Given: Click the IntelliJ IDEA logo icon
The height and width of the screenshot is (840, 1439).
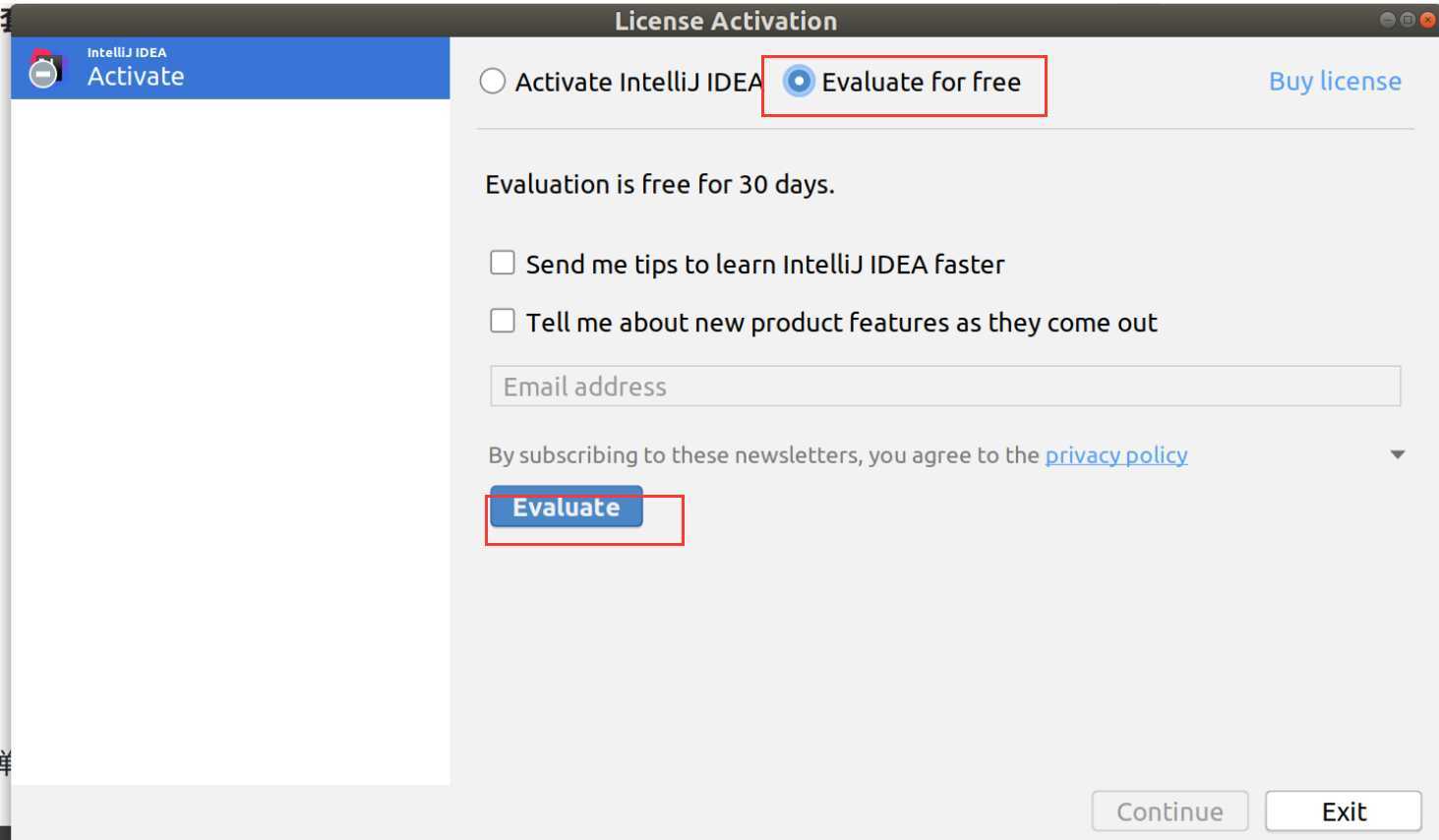Looking at the screenshot, I should (44, 68).
